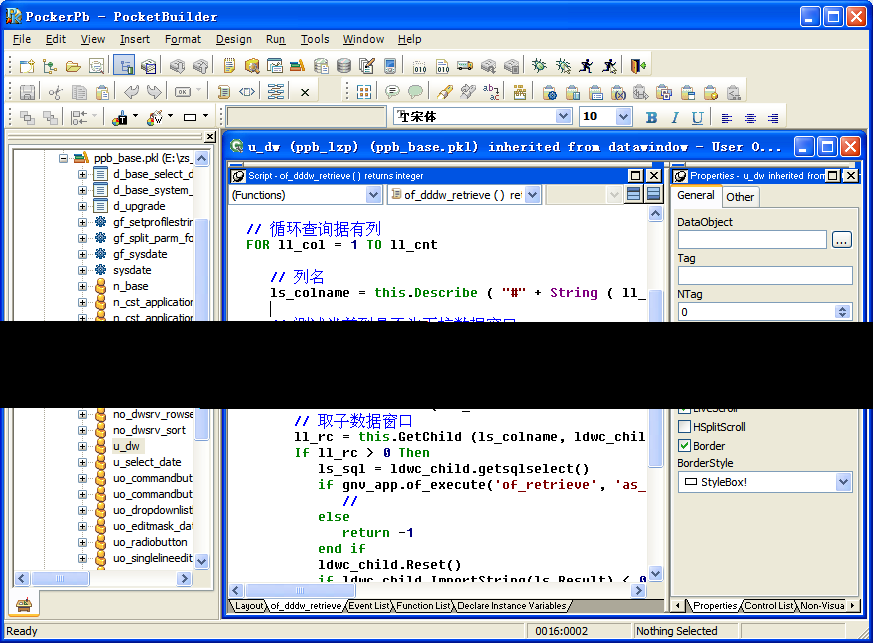Click the Align Left text icon
873x643 pixels.
(x=727, y=118)
